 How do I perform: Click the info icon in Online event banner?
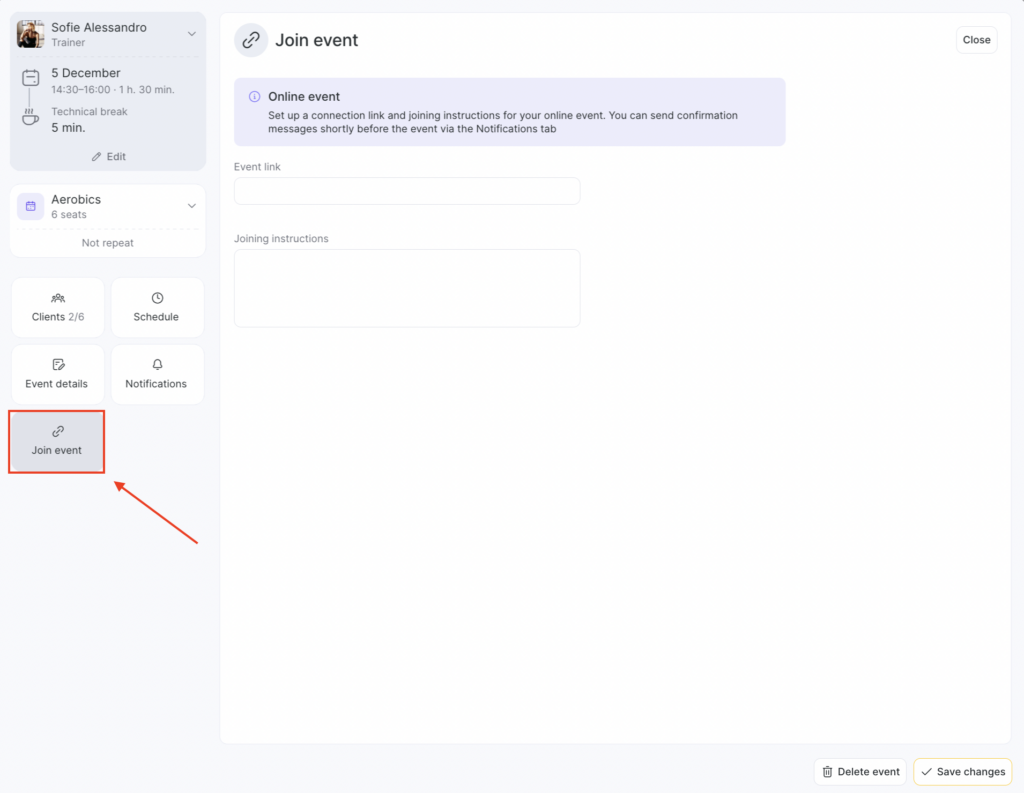pos(254,97)
